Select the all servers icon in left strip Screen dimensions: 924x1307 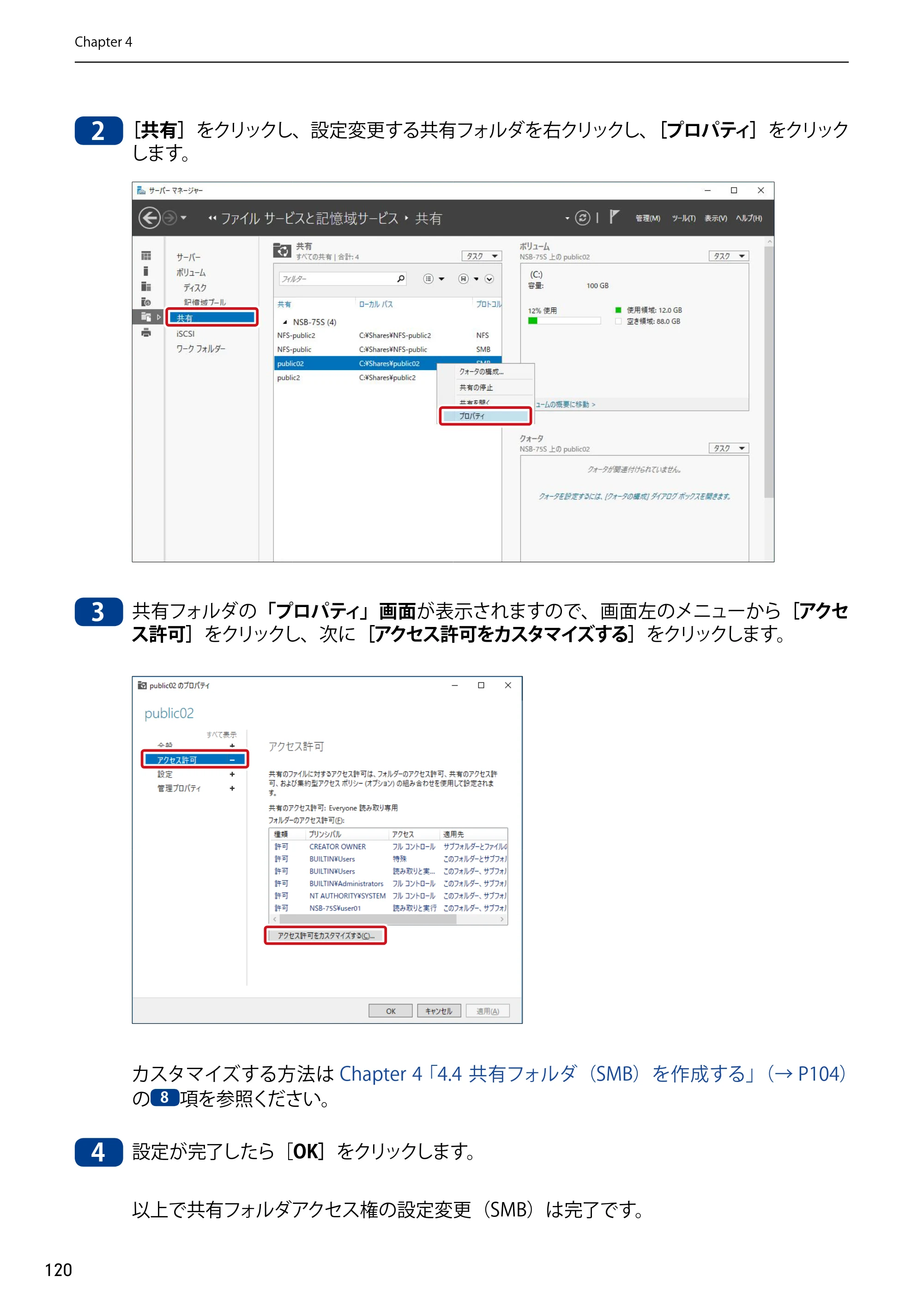pyautogui.click(x=146, y=286)
